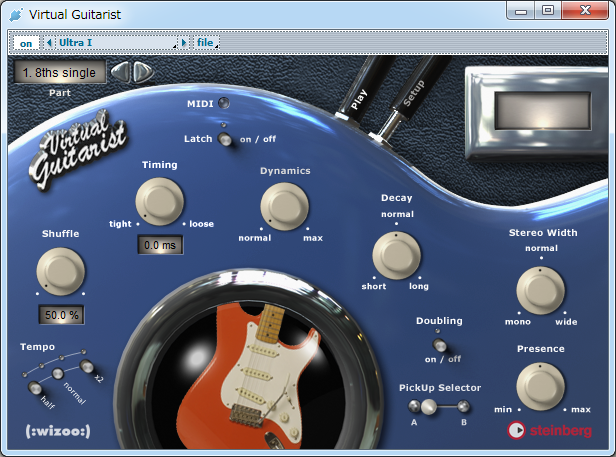Click the Dynamics 'max' label
The width and height of the screenshot is (616, 457).
coord(313,238)
